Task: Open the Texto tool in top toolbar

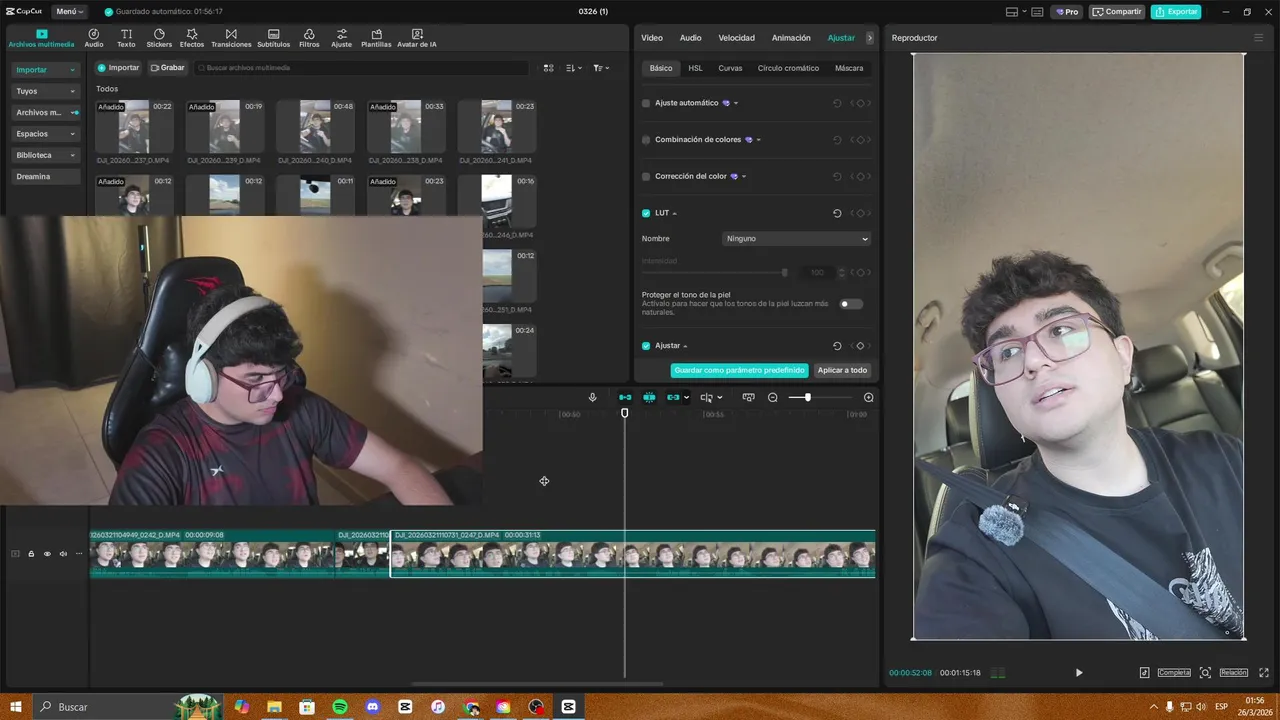Action: tap(126, 38)
